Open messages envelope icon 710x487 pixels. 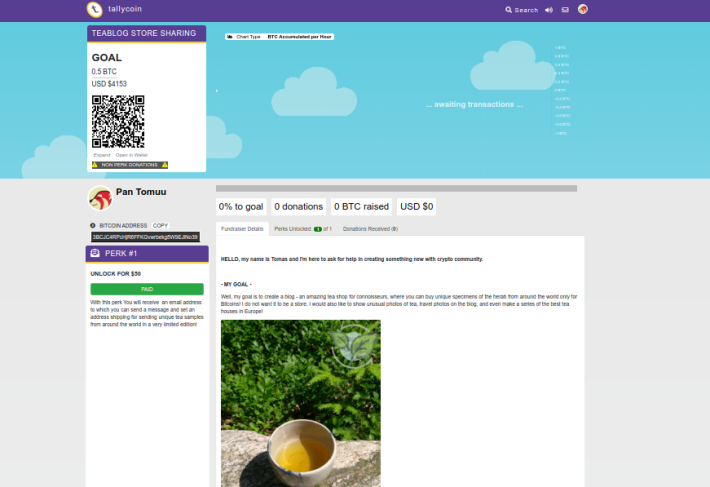565,10
